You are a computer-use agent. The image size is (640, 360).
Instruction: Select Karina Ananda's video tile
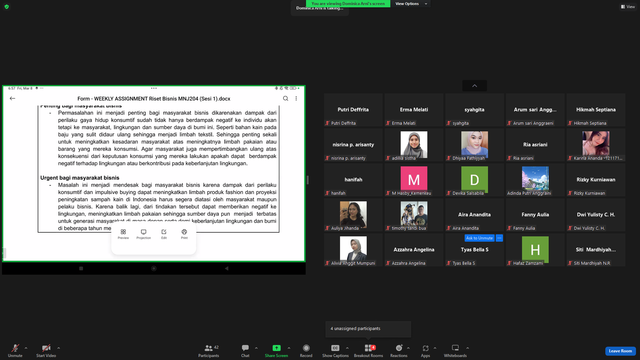click(596, 145)
